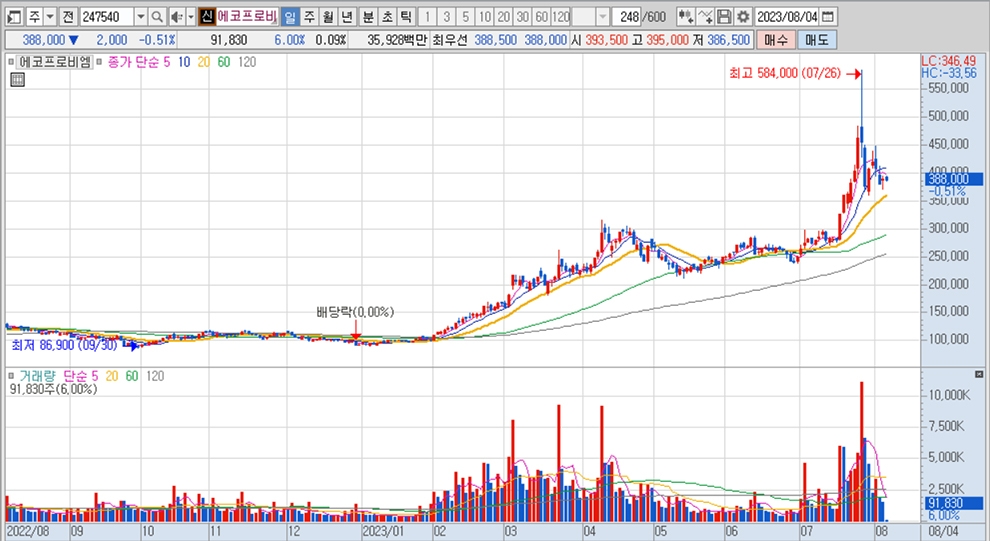Close the volume panel with its x

click(979, 375)
